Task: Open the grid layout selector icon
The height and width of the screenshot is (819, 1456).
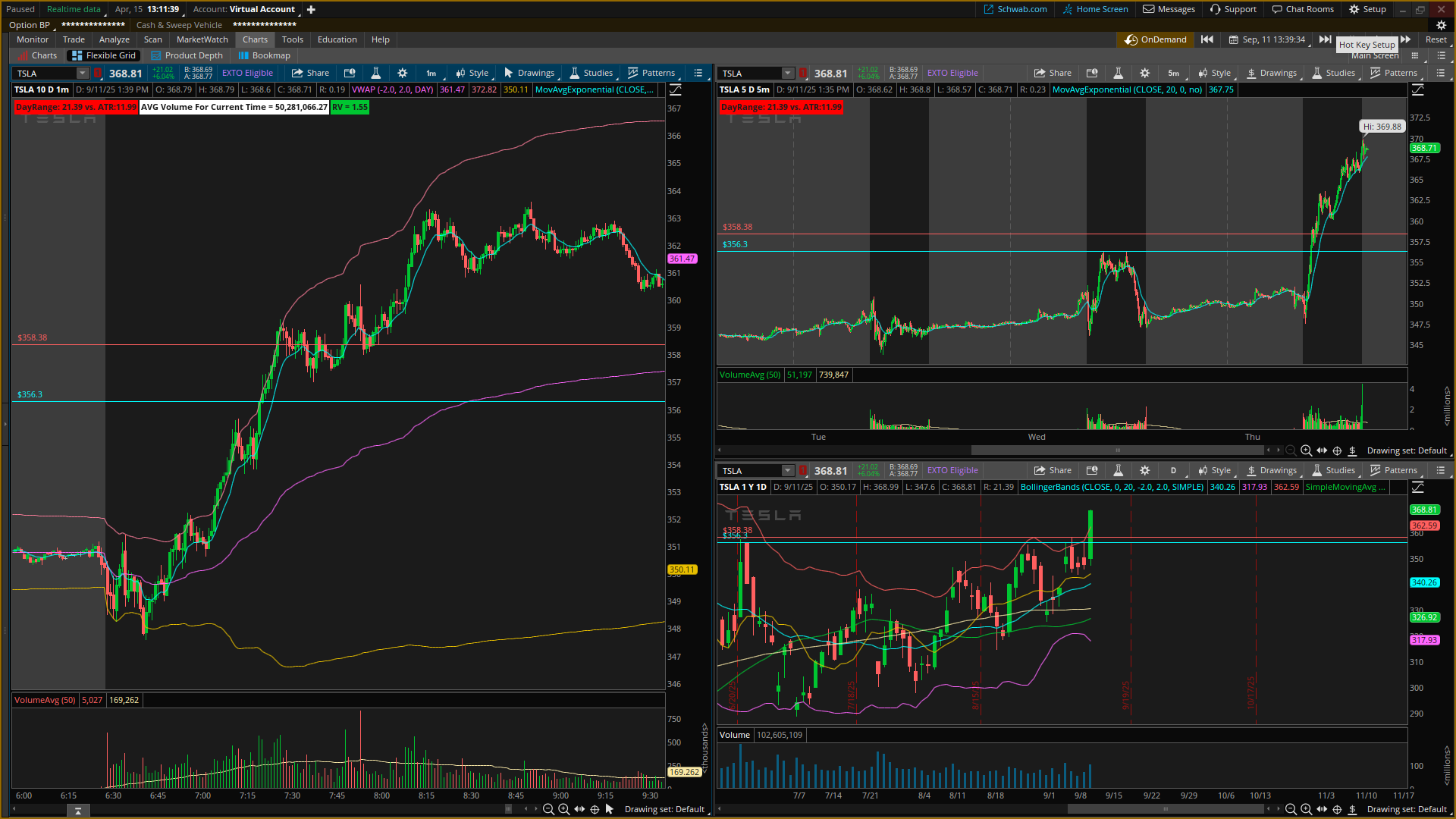Action: tap(1415, 55)
